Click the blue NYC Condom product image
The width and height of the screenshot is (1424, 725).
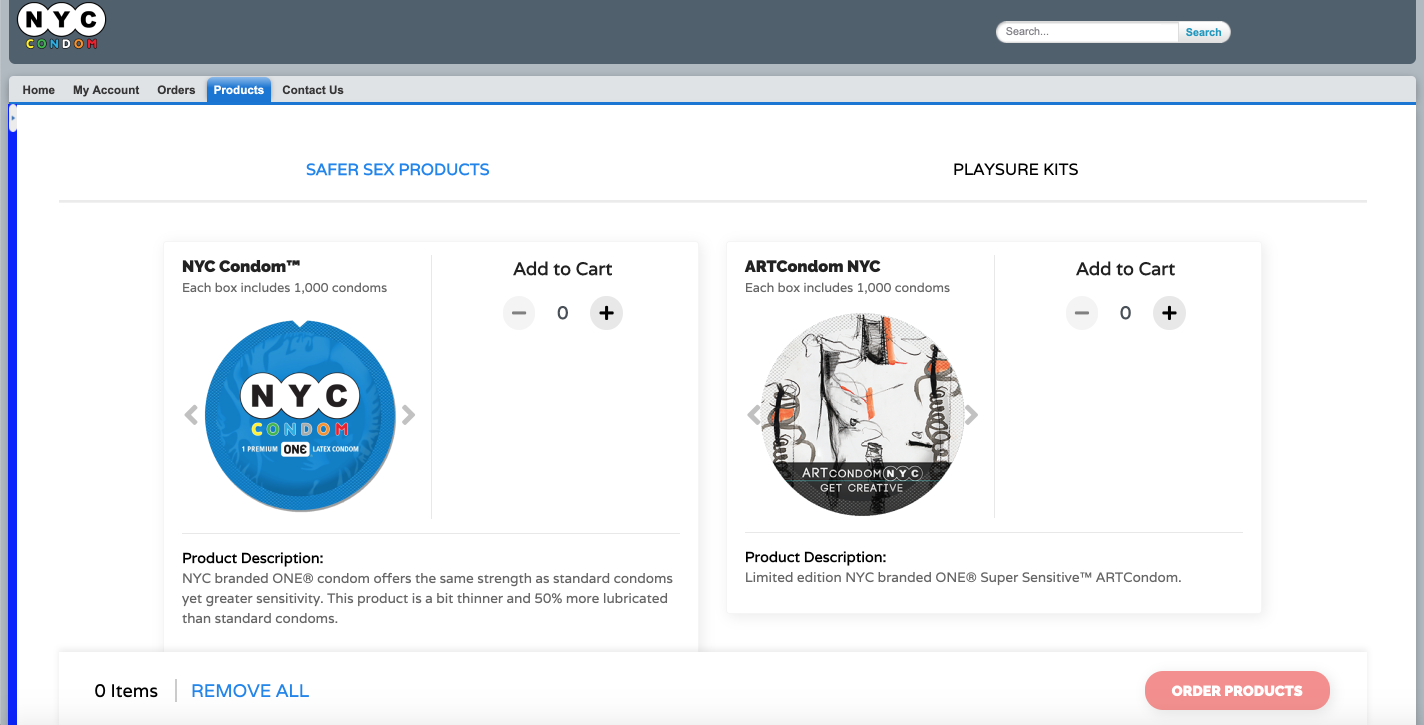298,415
